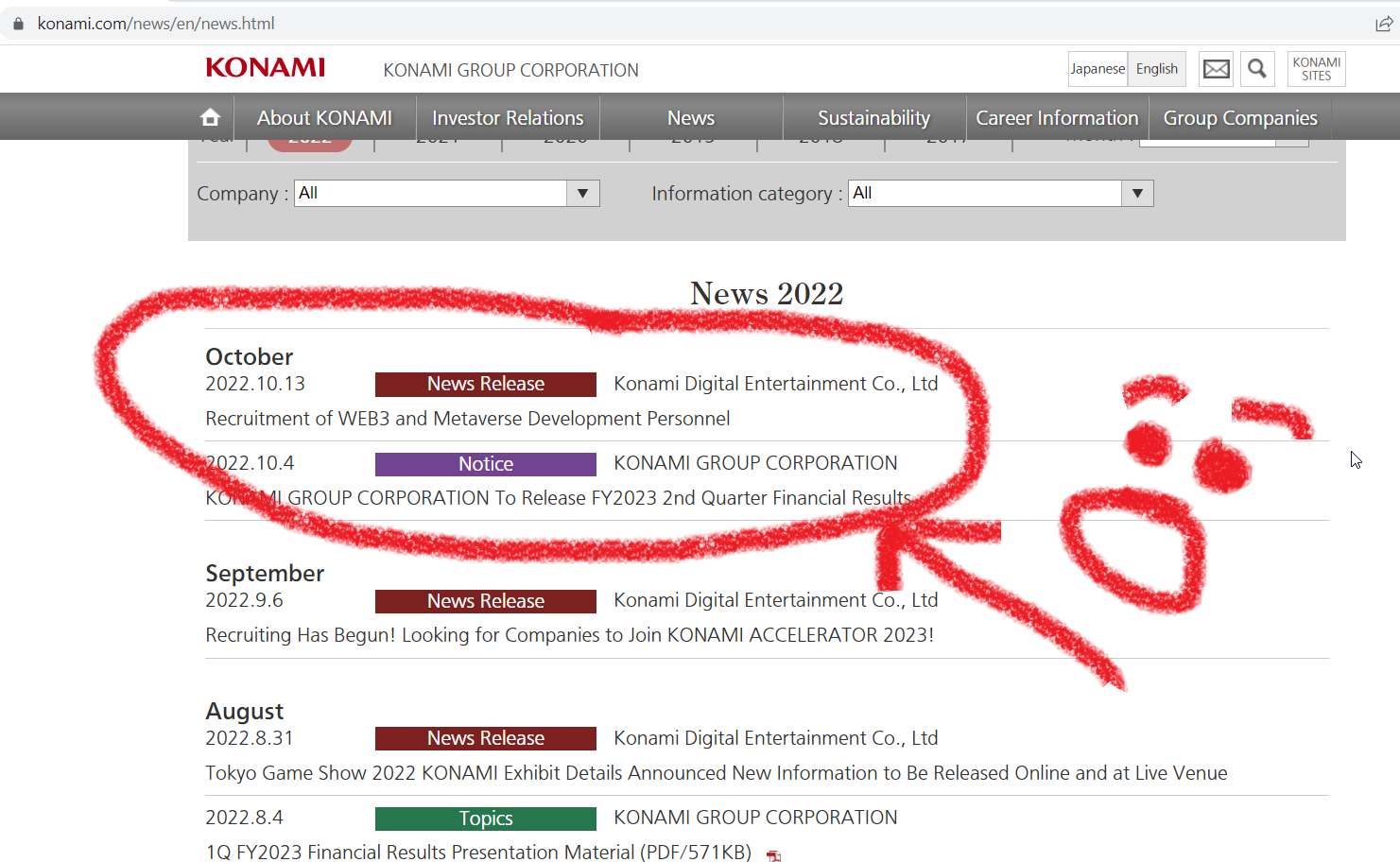The width and height of the screenshot is (1400, 862).
Task: Open Tokyo Game Show 2022 exhibit news
Action: pyautogui.click(x=717, y=773)
